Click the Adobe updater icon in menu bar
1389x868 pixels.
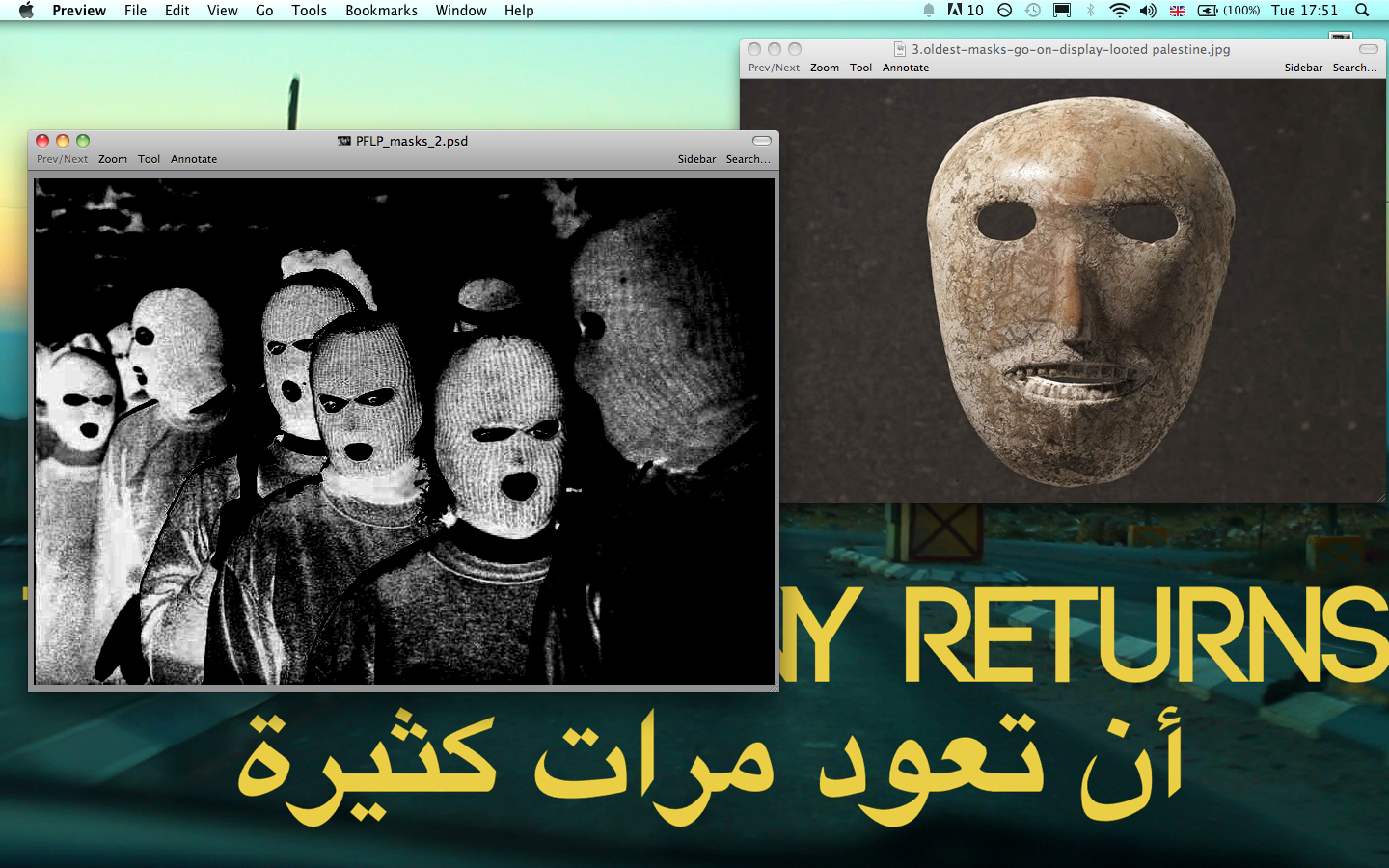click(x=965, y=11)
